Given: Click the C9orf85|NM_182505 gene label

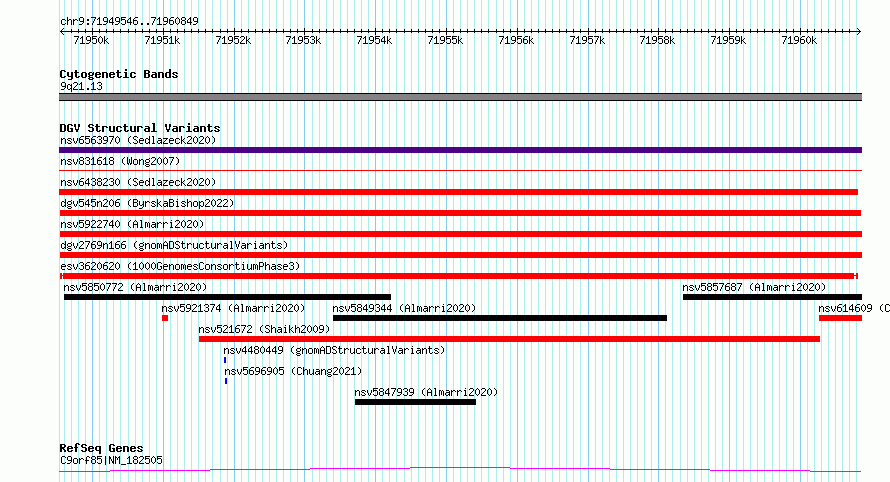Looking at the screenshot, I should pos(111,460).
